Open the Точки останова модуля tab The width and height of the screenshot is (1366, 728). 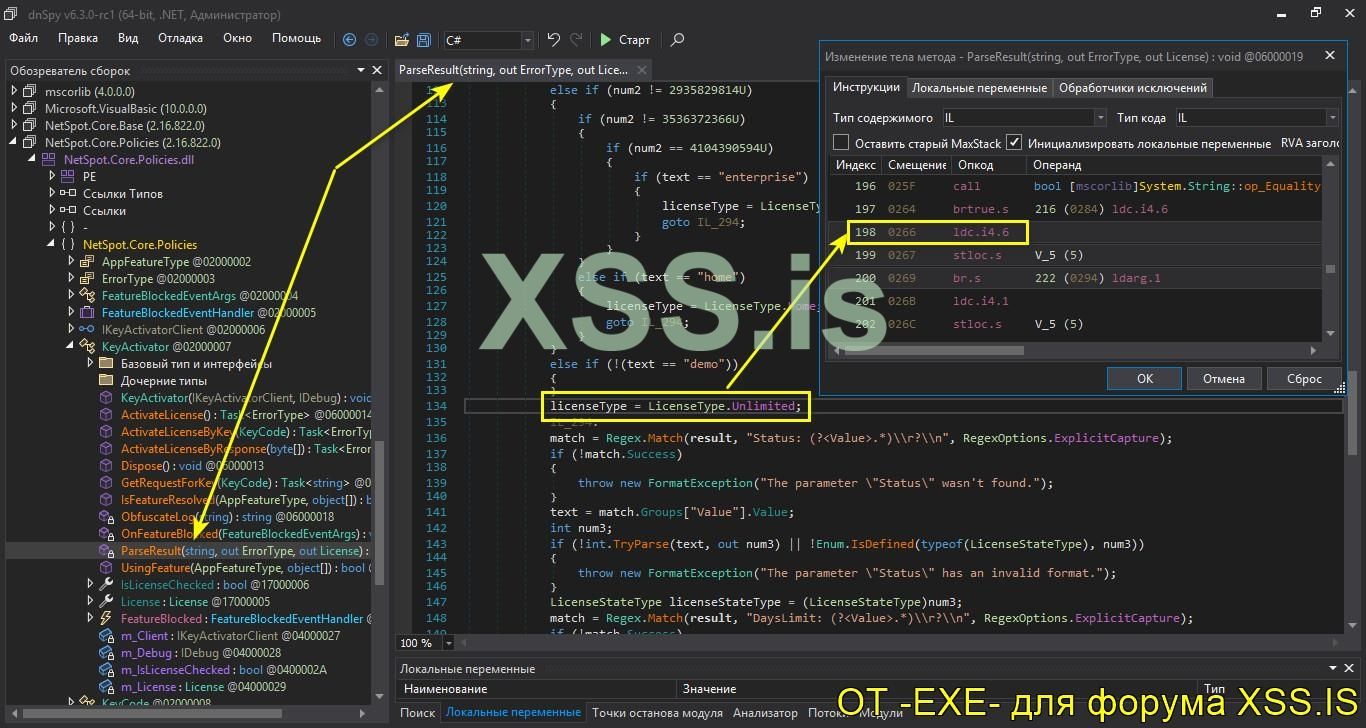coord(657,713)
